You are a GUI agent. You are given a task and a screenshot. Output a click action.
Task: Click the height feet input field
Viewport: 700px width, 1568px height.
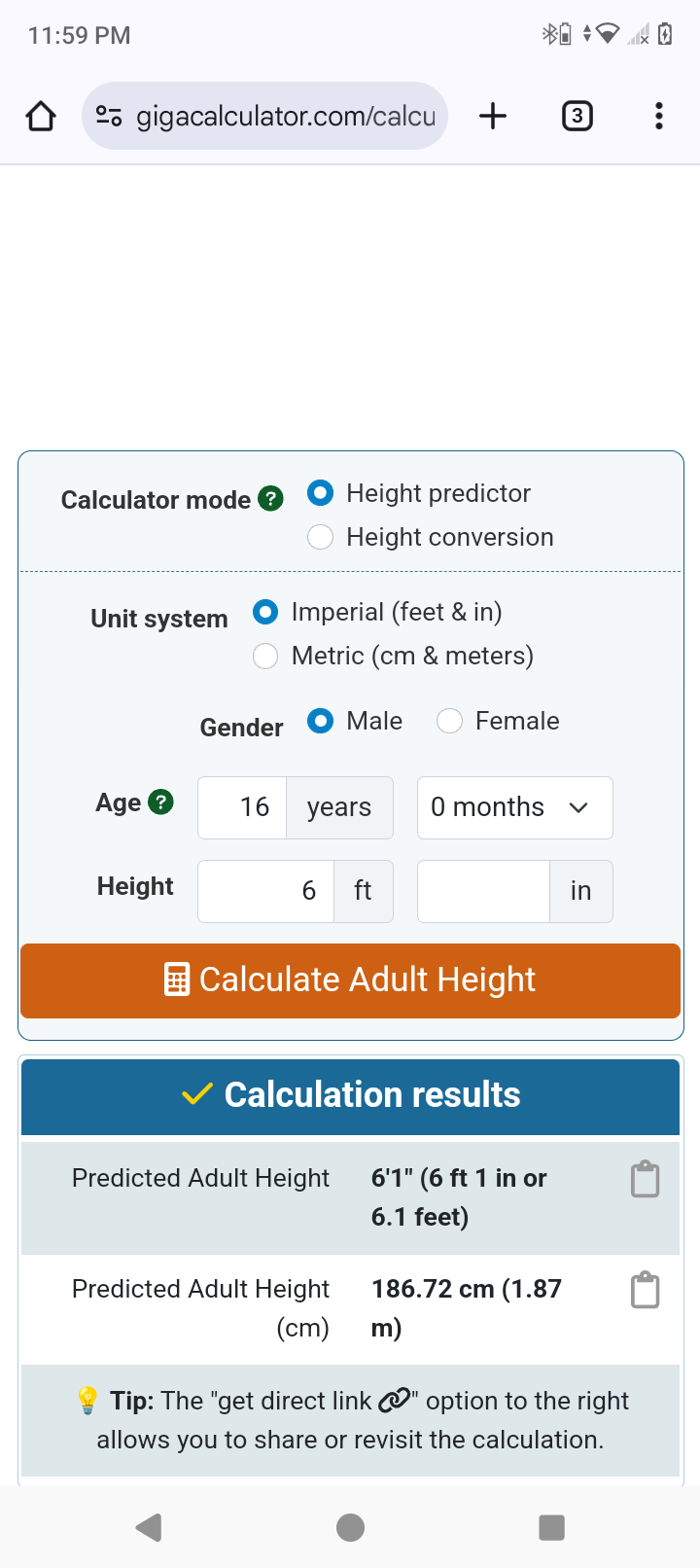(x=266, y=891)
